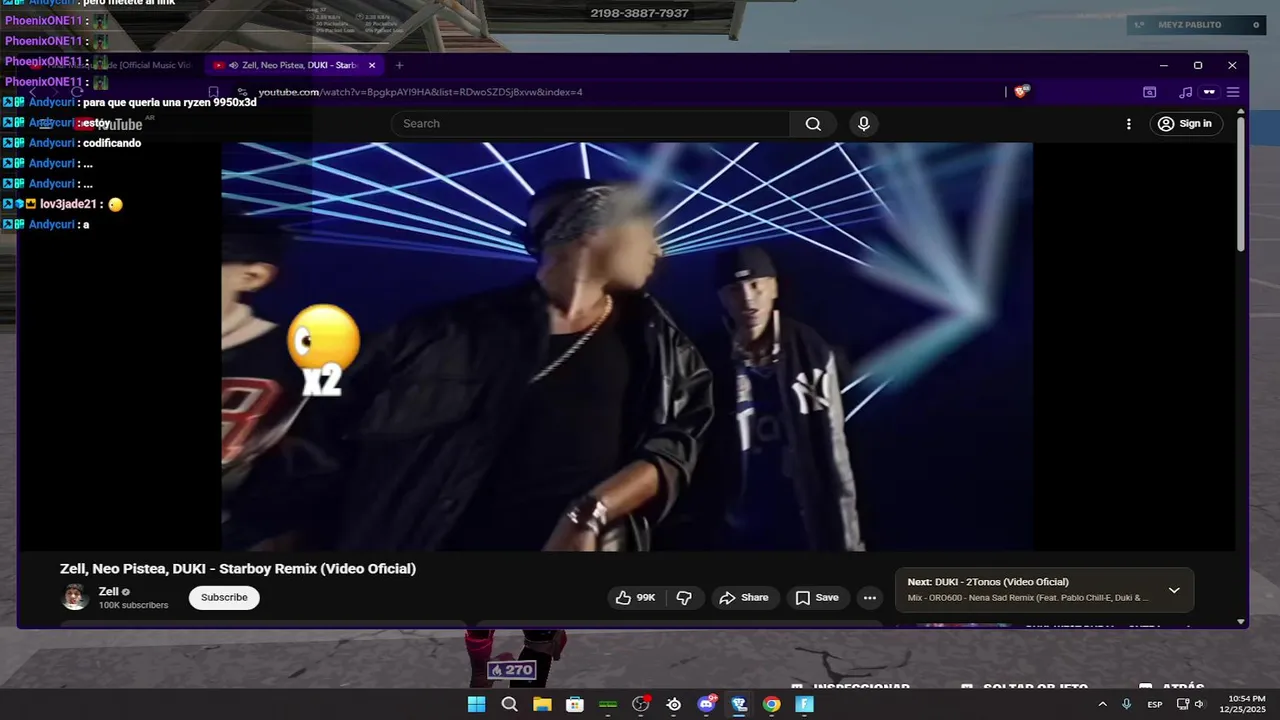Click the voice search microphone icon

pyautogui.click(x=864, y=124)
